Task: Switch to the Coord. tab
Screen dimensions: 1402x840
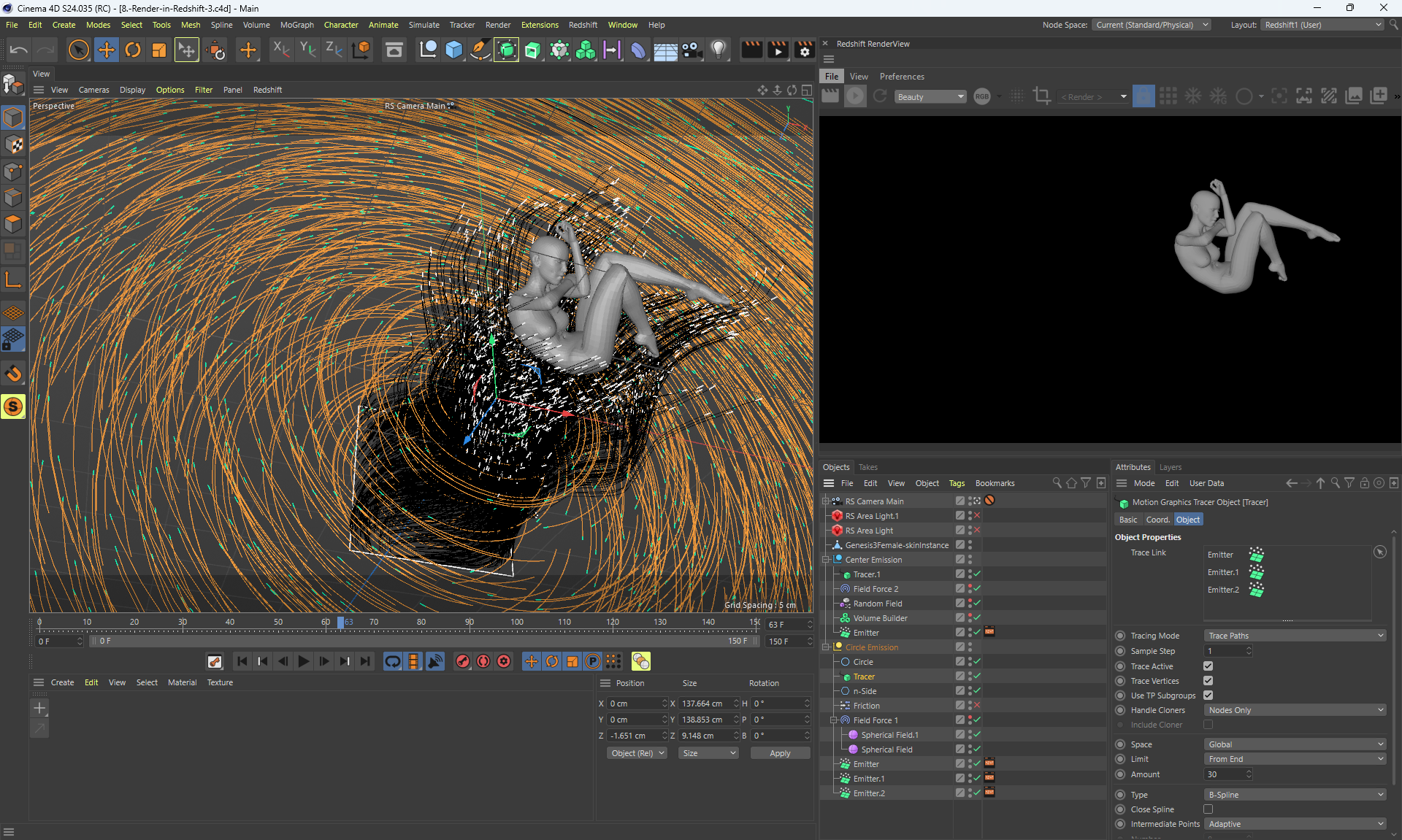Action: tap(1157, 520)
